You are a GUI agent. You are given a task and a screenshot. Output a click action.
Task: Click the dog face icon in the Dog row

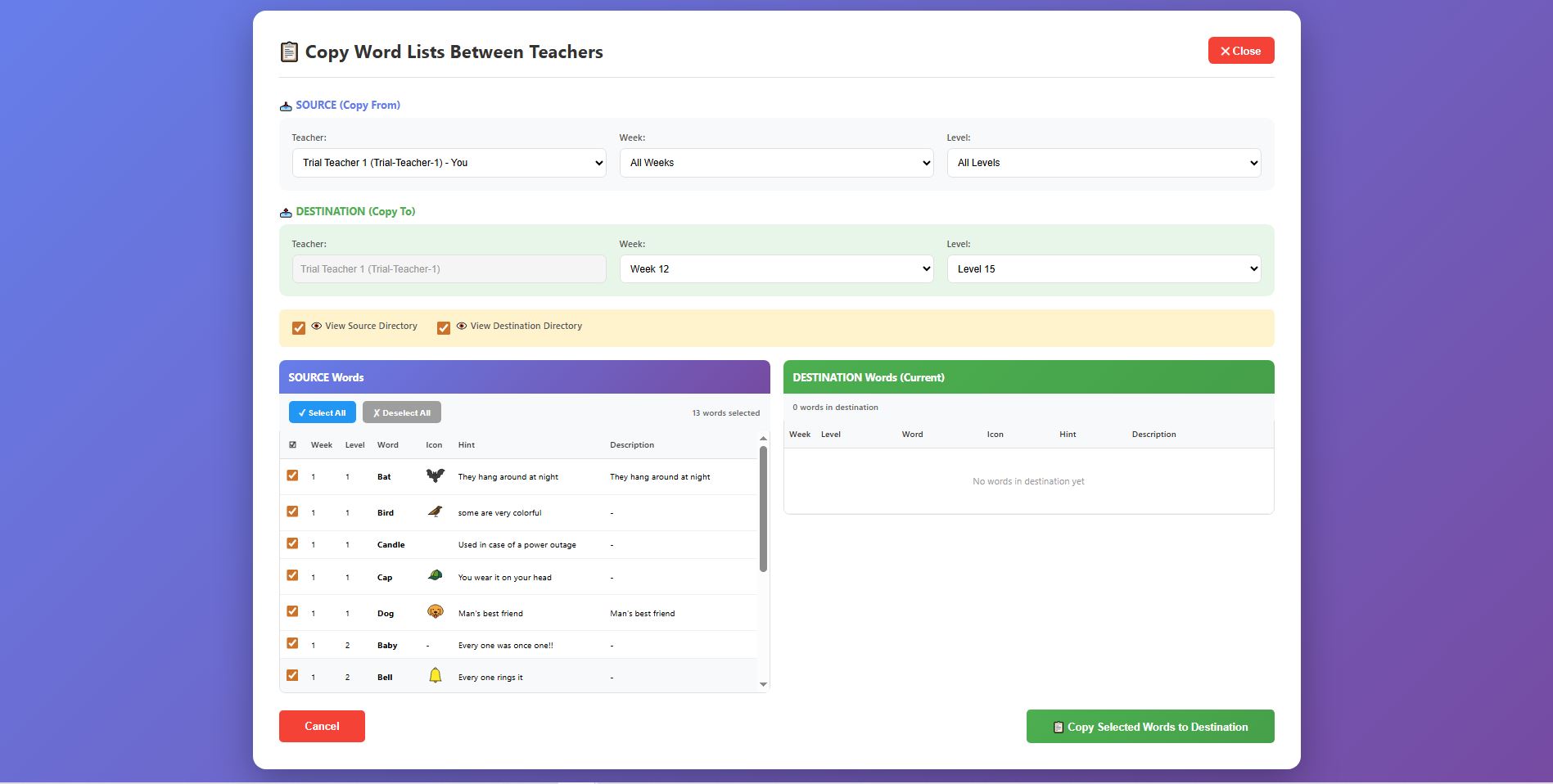435,611
